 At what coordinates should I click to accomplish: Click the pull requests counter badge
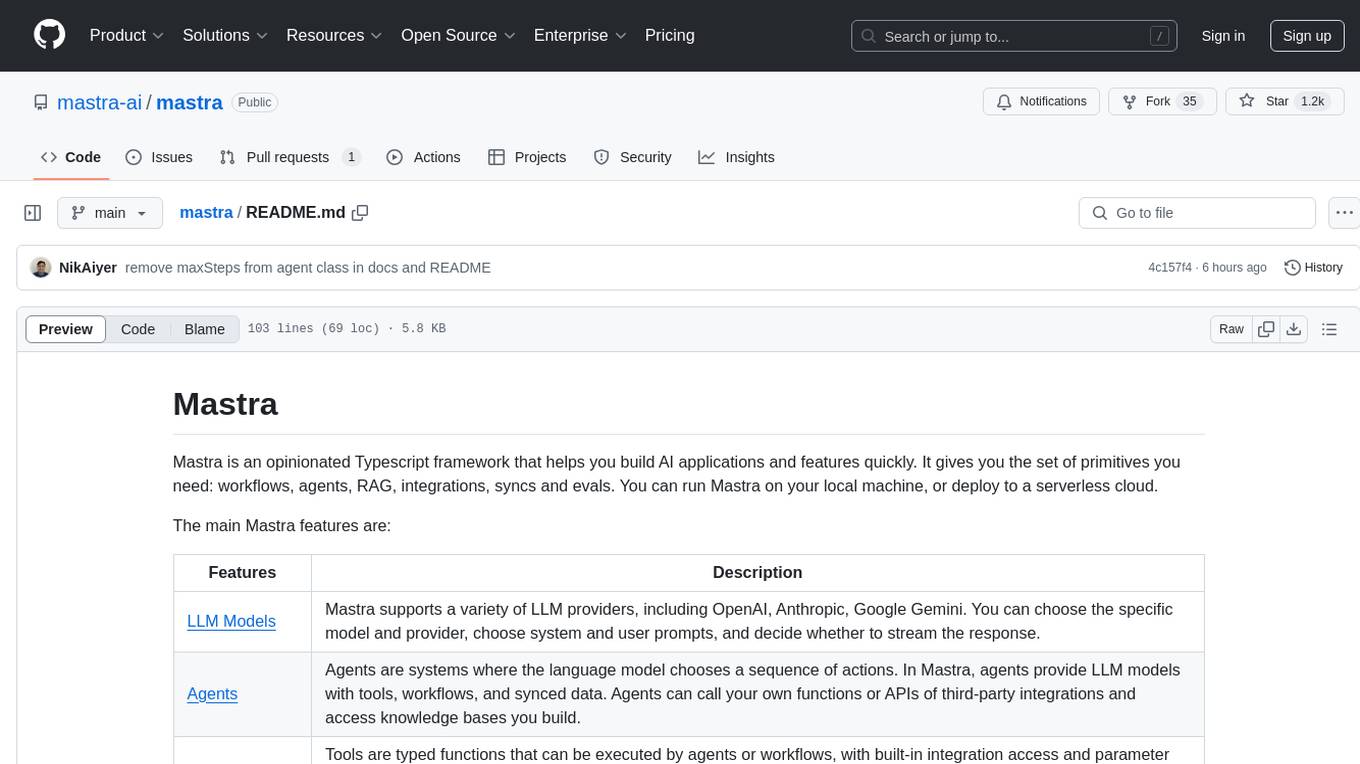[x=351, y=157]
